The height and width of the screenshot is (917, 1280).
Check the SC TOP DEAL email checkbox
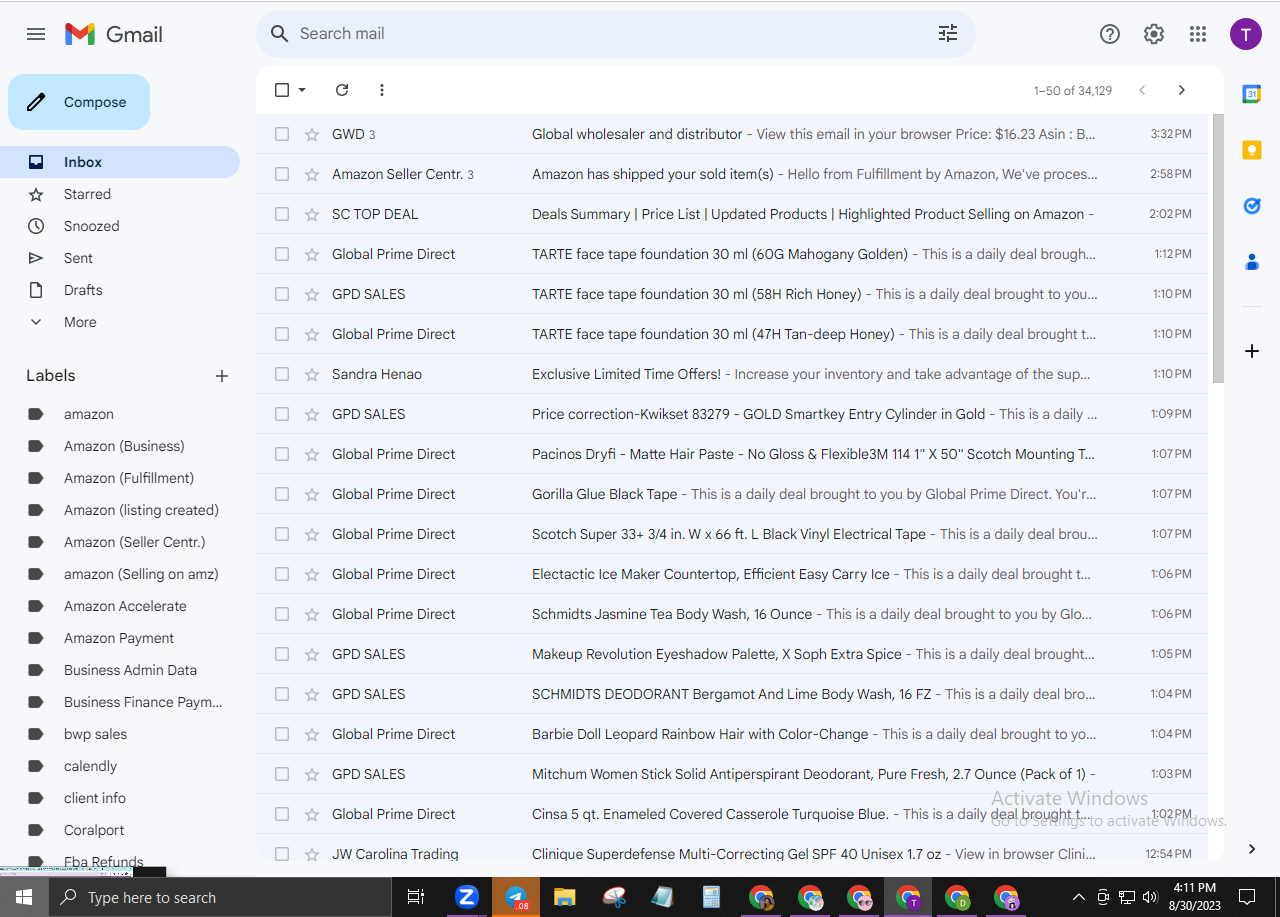(282, 214)
